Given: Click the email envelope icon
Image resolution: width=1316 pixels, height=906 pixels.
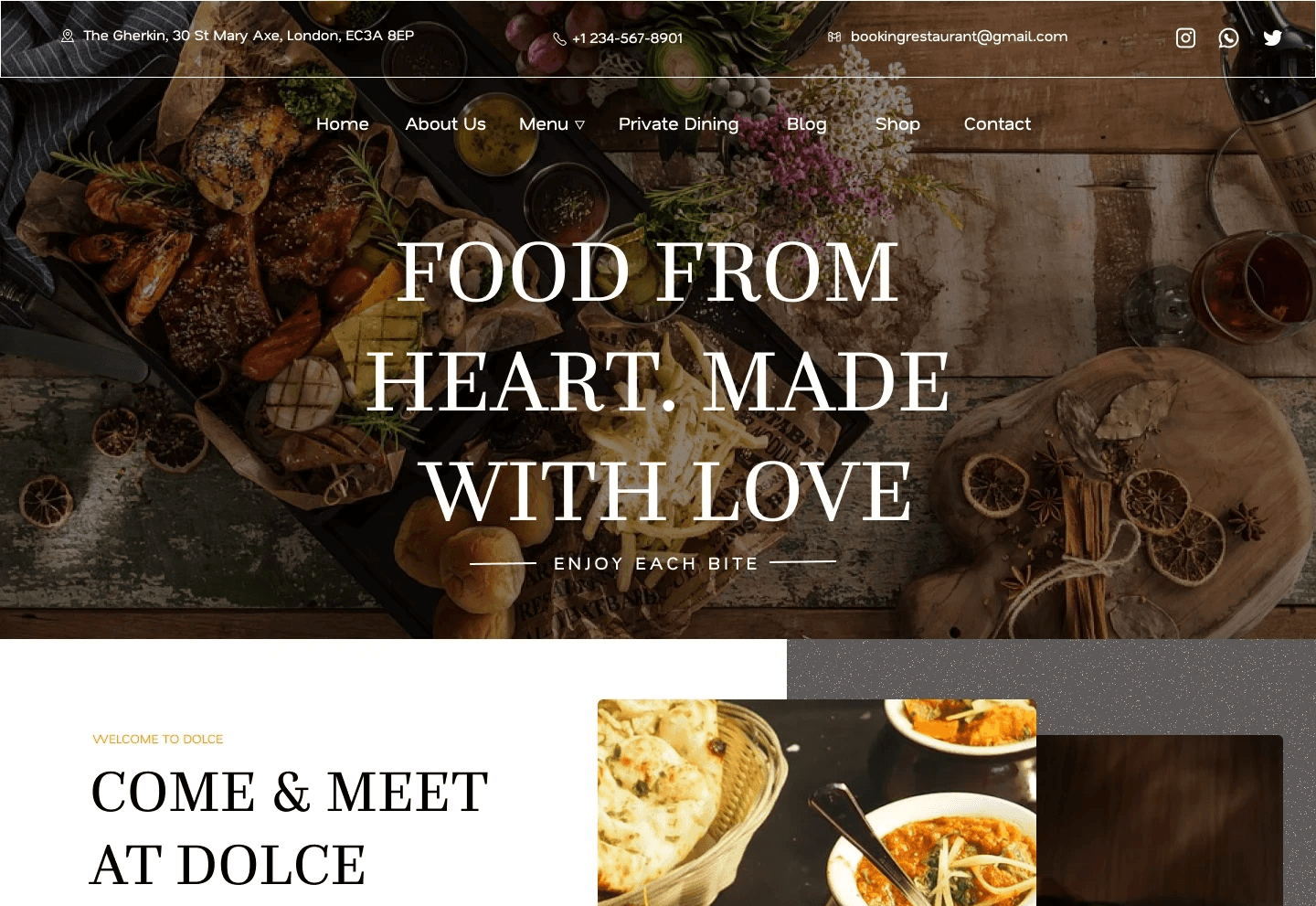Looking at the screenshot, I should [833, 37].
